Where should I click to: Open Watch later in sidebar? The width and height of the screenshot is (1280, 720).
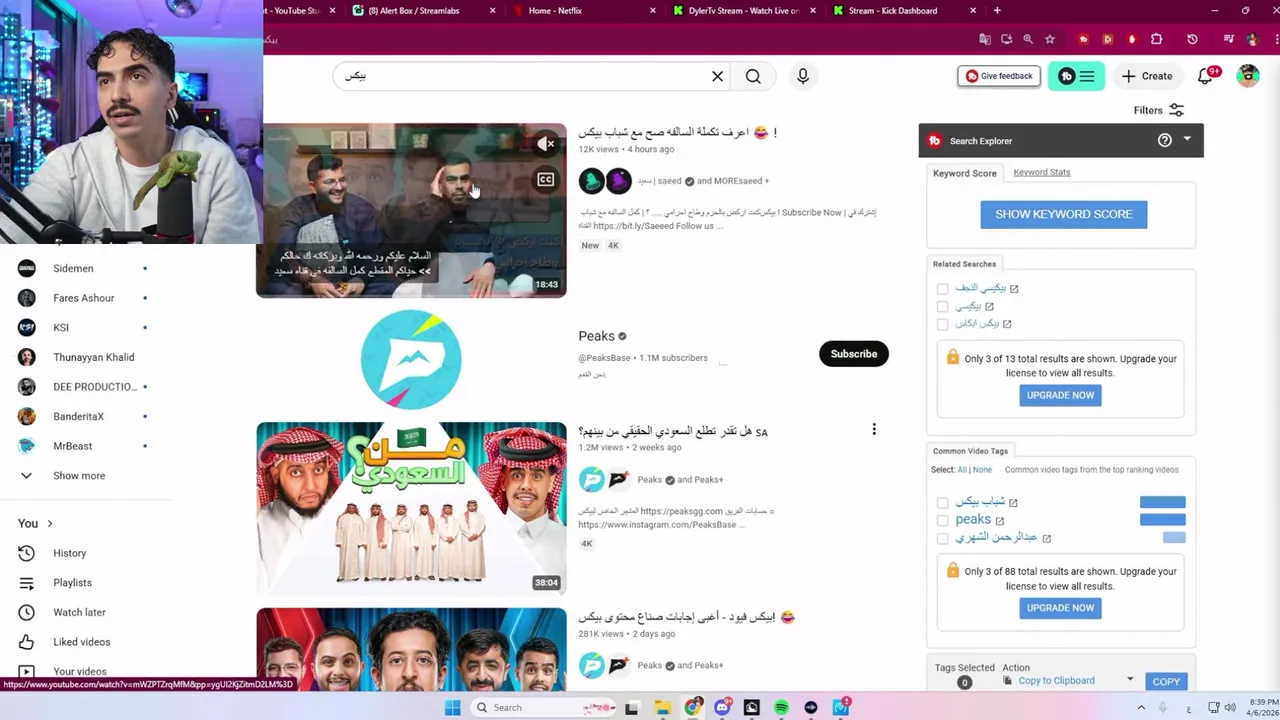(79, 612)
